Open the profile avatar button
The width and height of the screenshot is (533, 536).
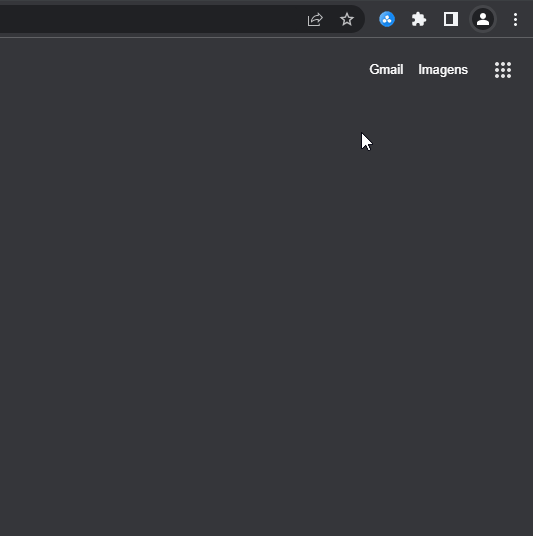(x=483, y=19)
